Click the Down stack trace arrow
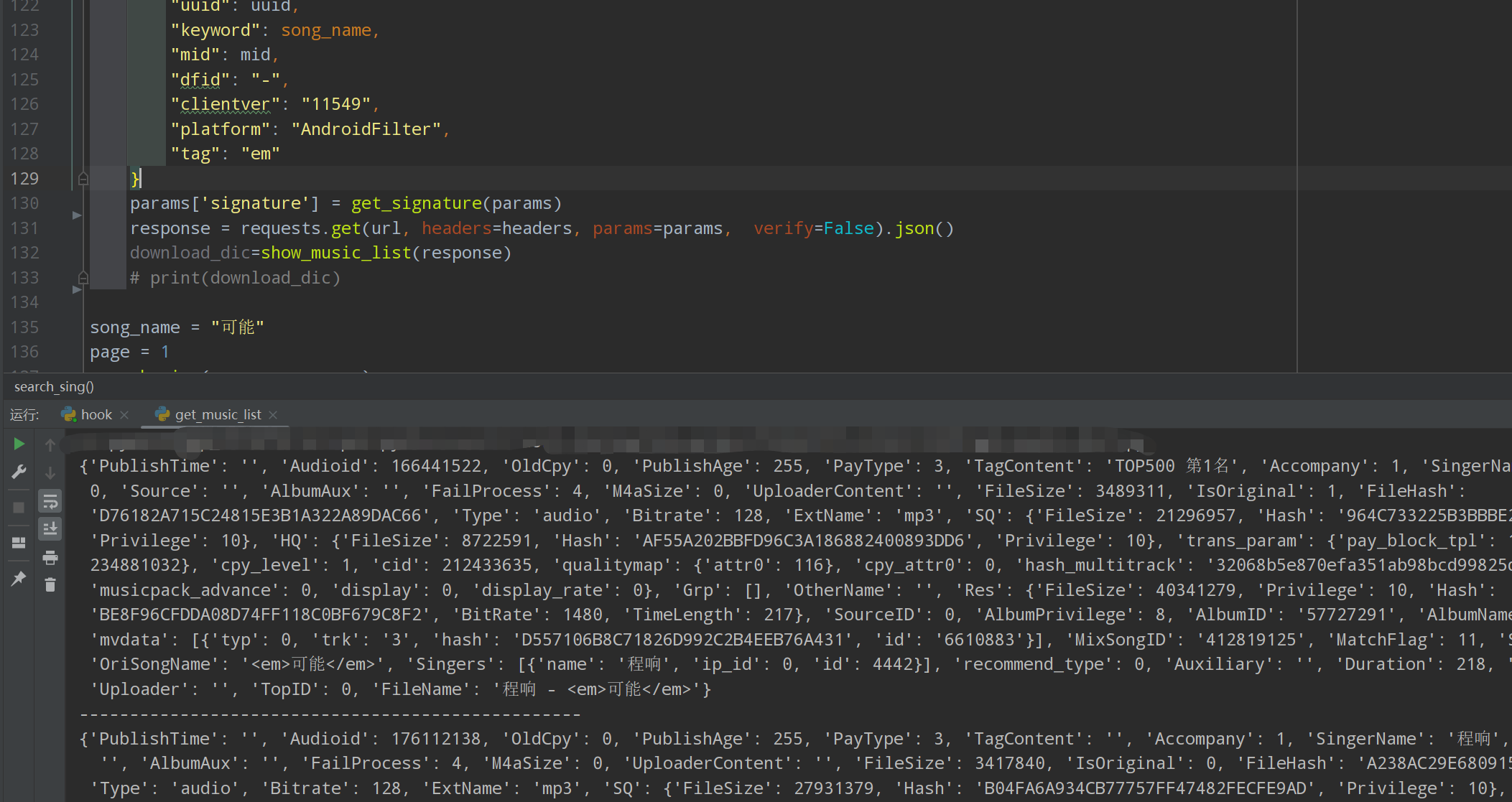Viewport: 1512px width, 802px height. (50, 473)
